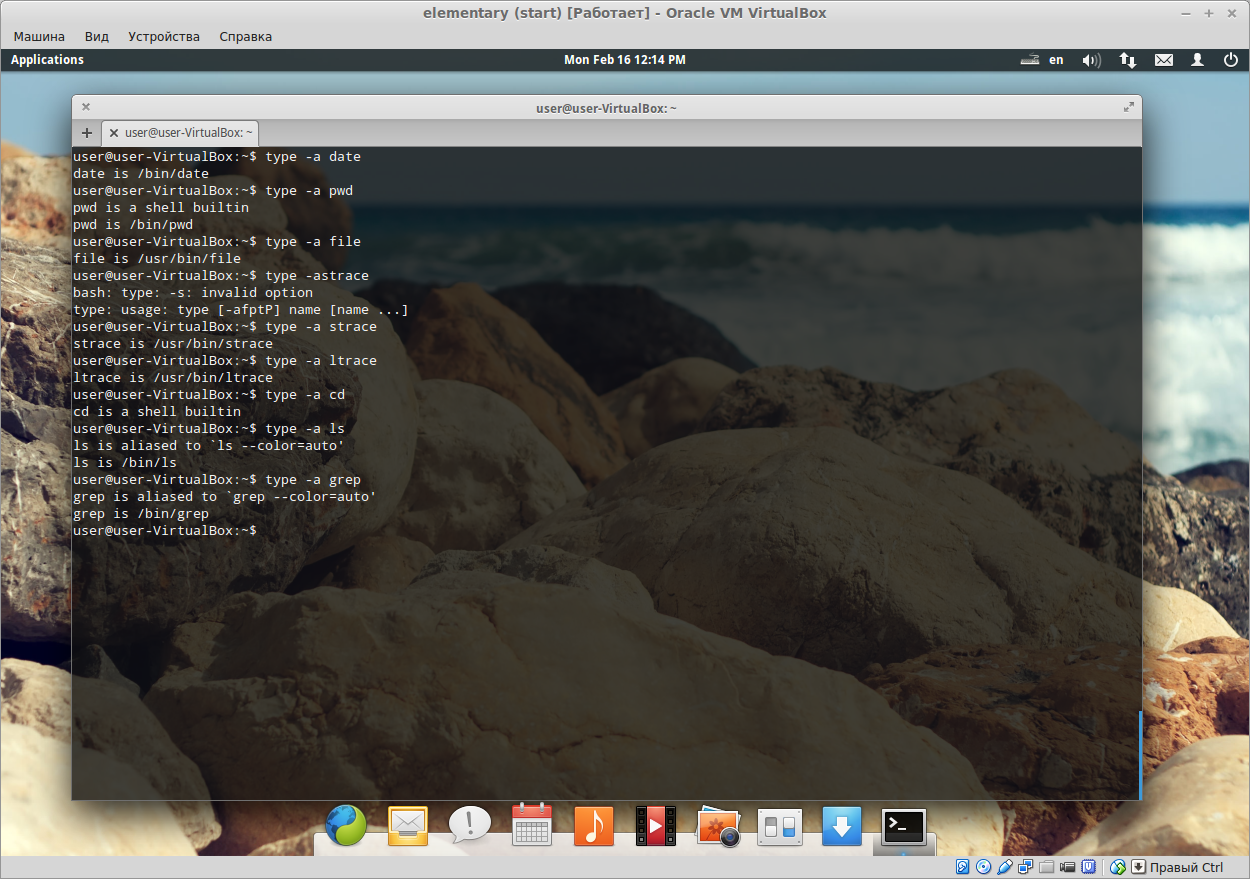The height and width of the screenshot is (879, 1250).
Task: Open the Applications menu in the top panel
Action: pyautogui.click(x=47, y=60)
